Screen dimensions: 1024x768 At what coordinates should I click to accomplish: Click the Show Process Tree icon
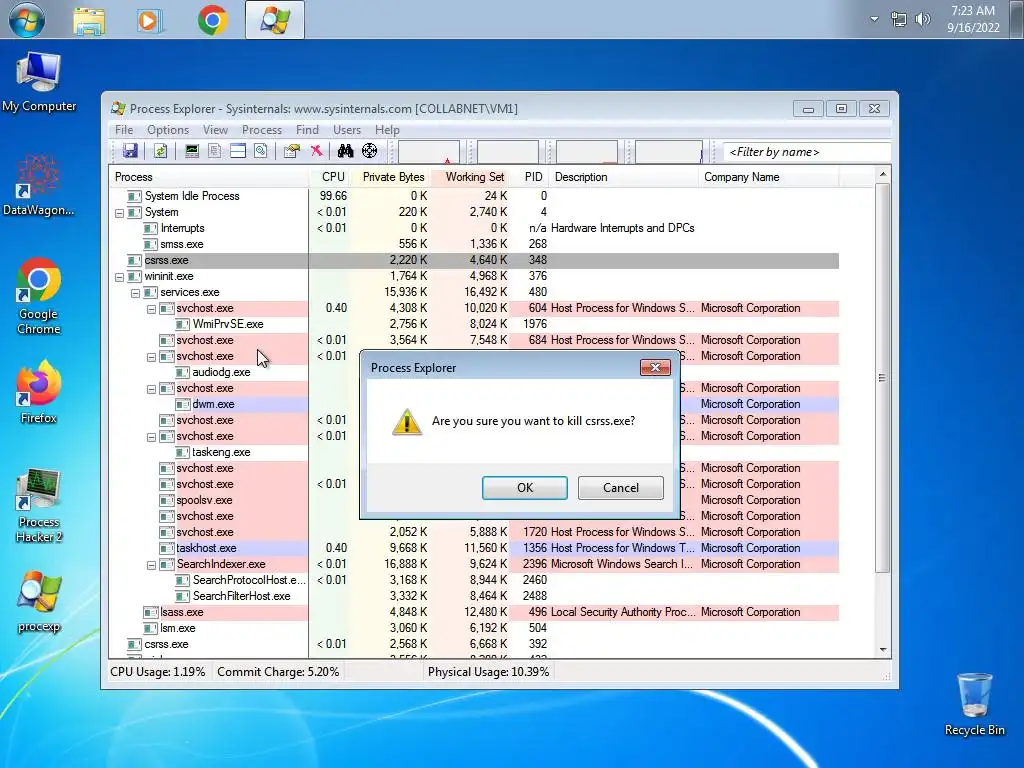pos(214,152)
